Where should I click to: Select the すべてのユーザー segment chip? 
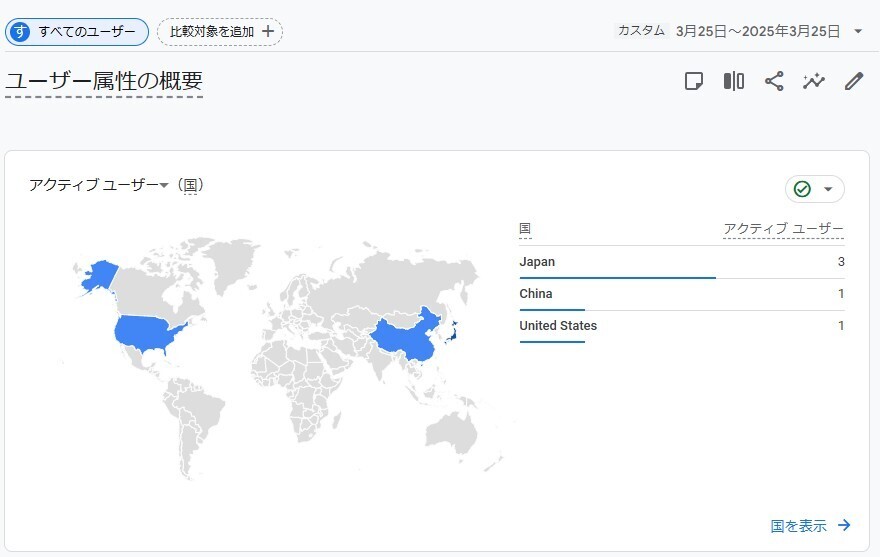pos(77,31)
